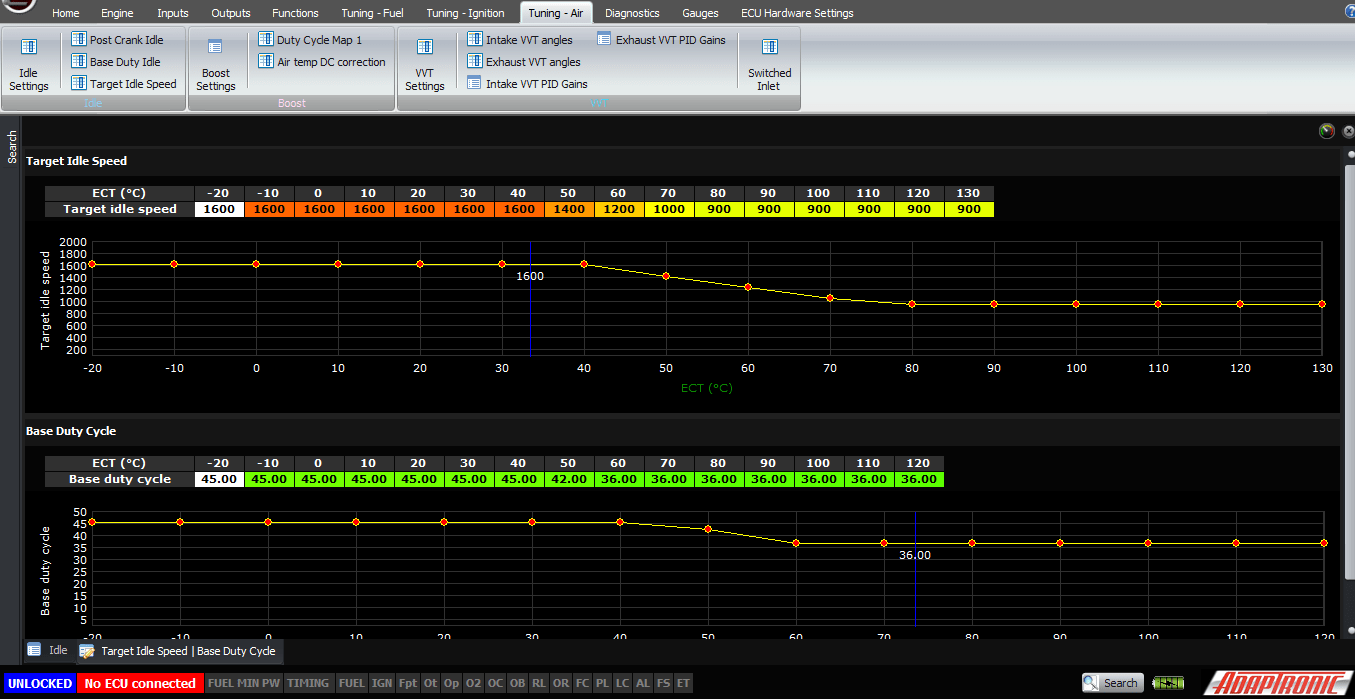Select the Gauges menu
Viewport: 1355px width, 699px height.
point(699,13)
